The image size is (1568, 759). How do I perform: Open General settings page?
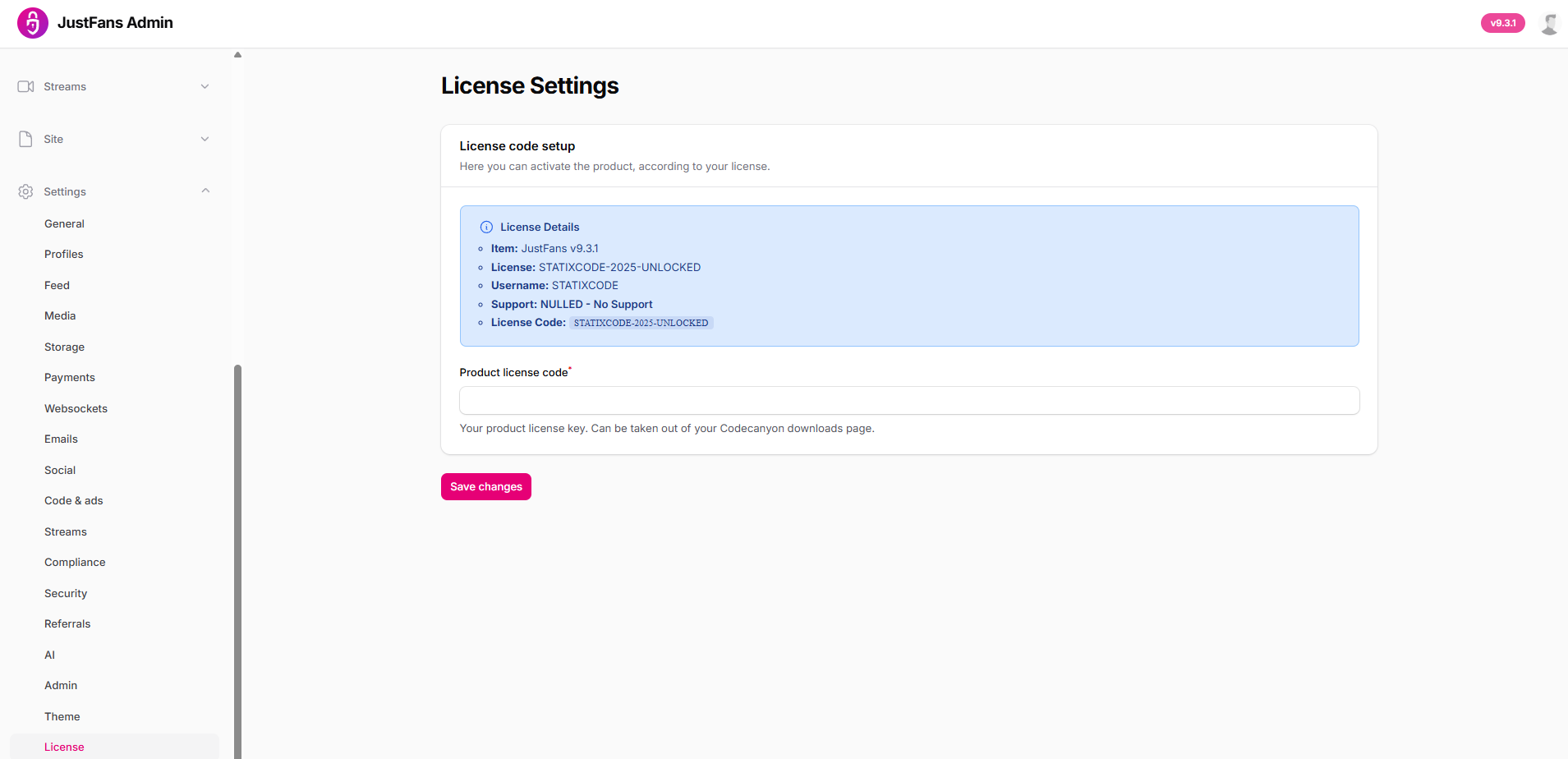(x=64, y=223)
